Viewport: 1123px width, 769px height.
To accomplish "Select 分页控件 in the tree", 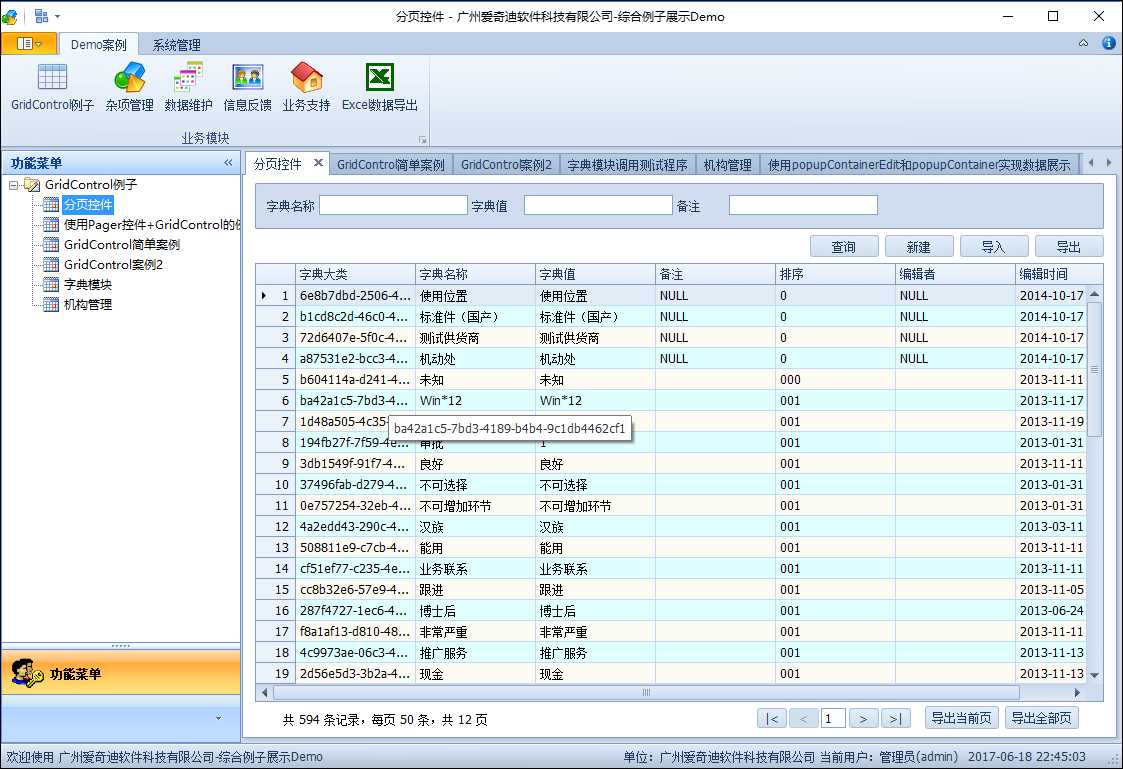I will click(x=88, y=205).
